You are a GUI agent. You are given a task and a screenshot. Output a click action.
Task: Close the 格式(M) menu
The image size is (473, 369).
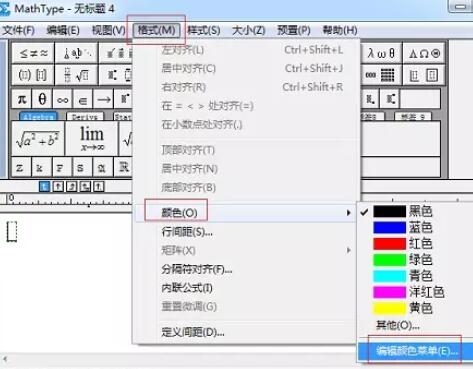pyautogui.click(x=156, y=30)
